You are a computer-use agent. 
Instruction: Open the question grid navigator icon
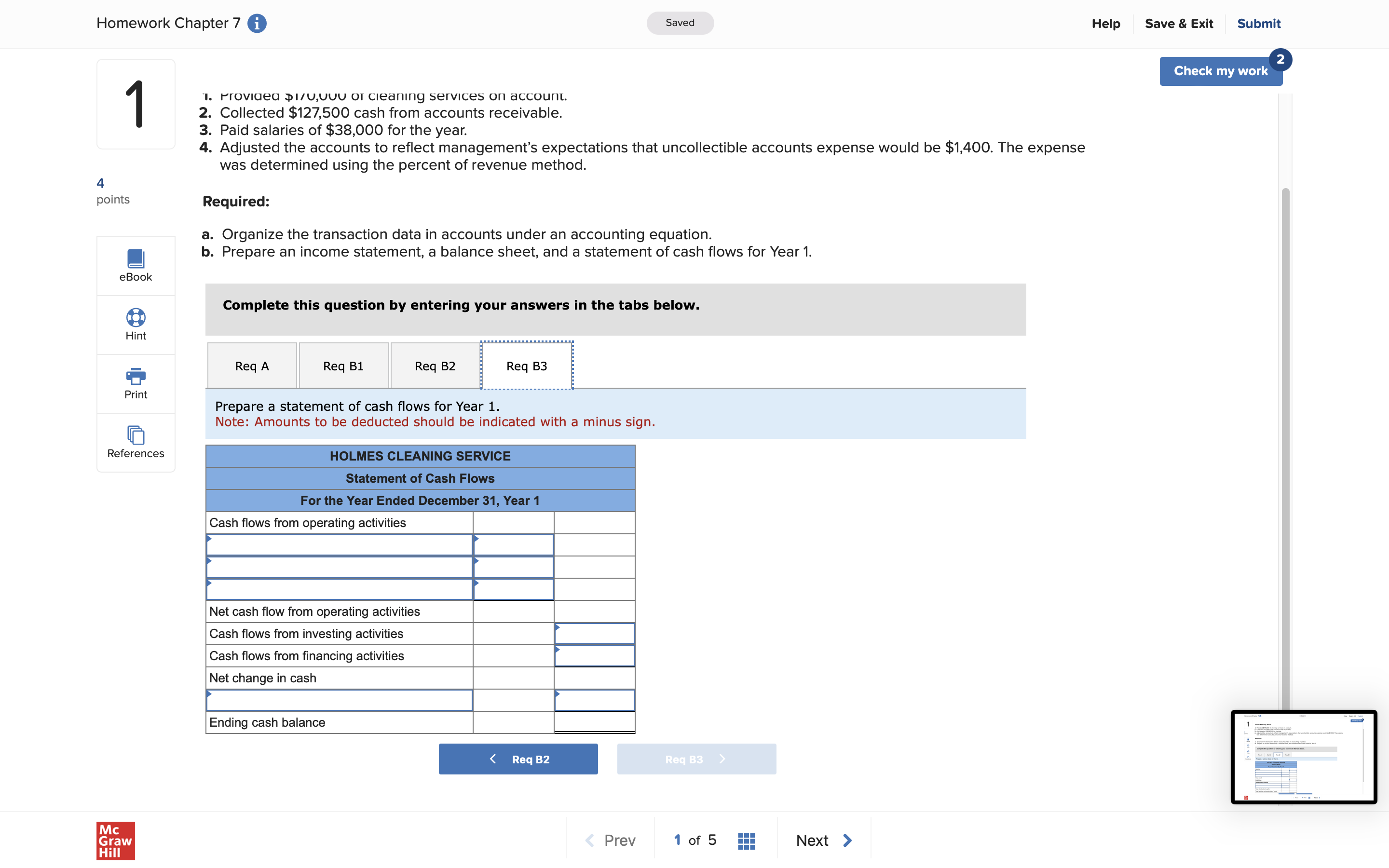[746, 841]
